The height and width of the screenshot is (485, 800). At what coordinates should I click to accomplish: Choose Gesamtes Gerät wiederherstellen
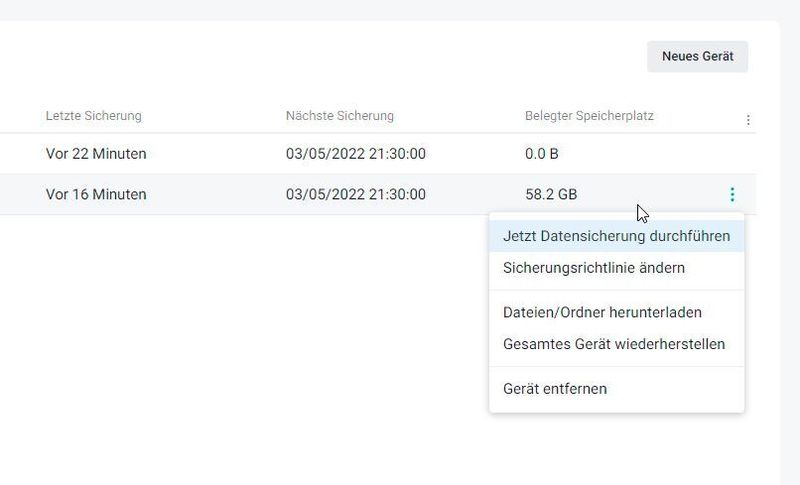pyautogui.click(x=614, y=344)
